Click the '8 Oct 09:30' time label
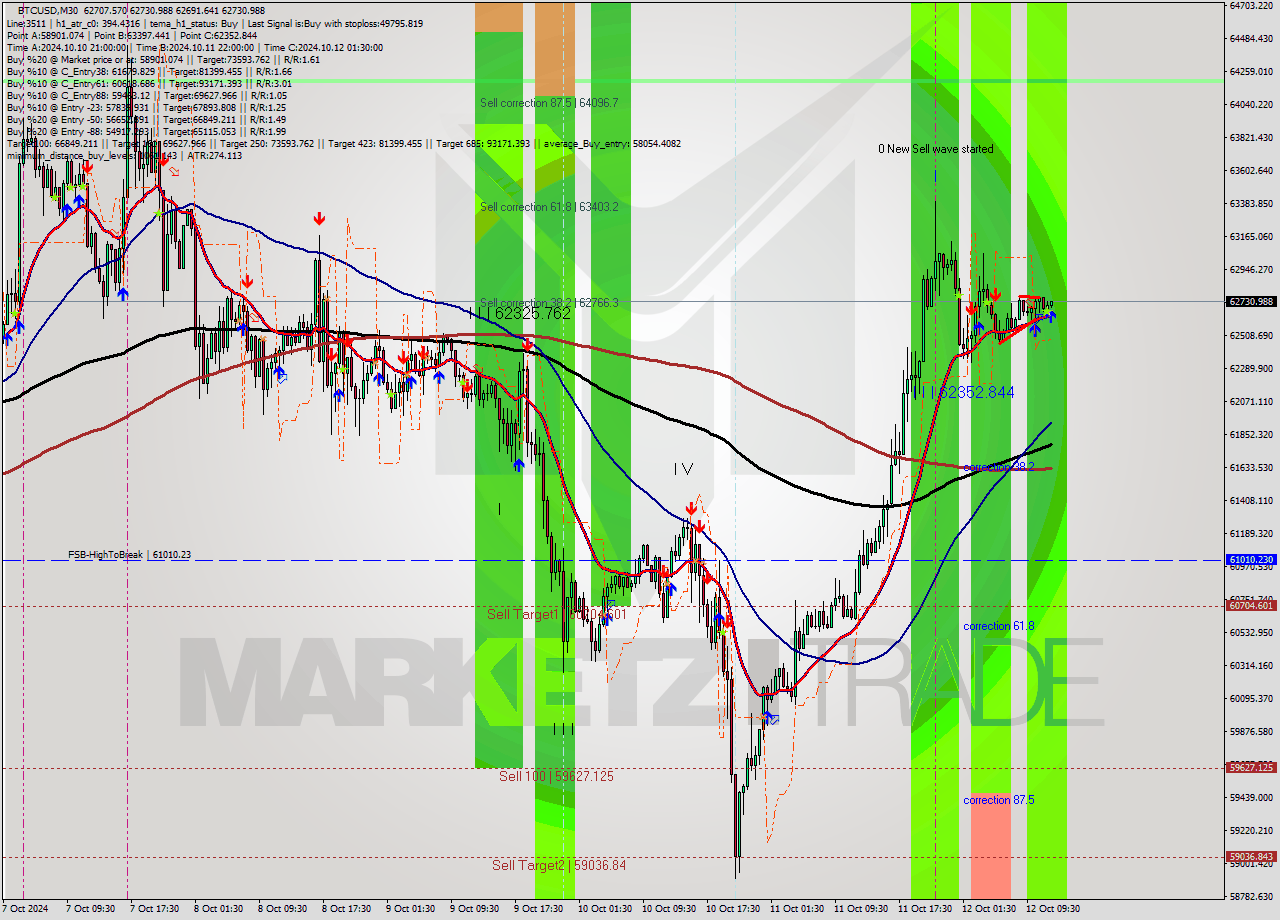The image size is (1280, 920). point(282,909)
